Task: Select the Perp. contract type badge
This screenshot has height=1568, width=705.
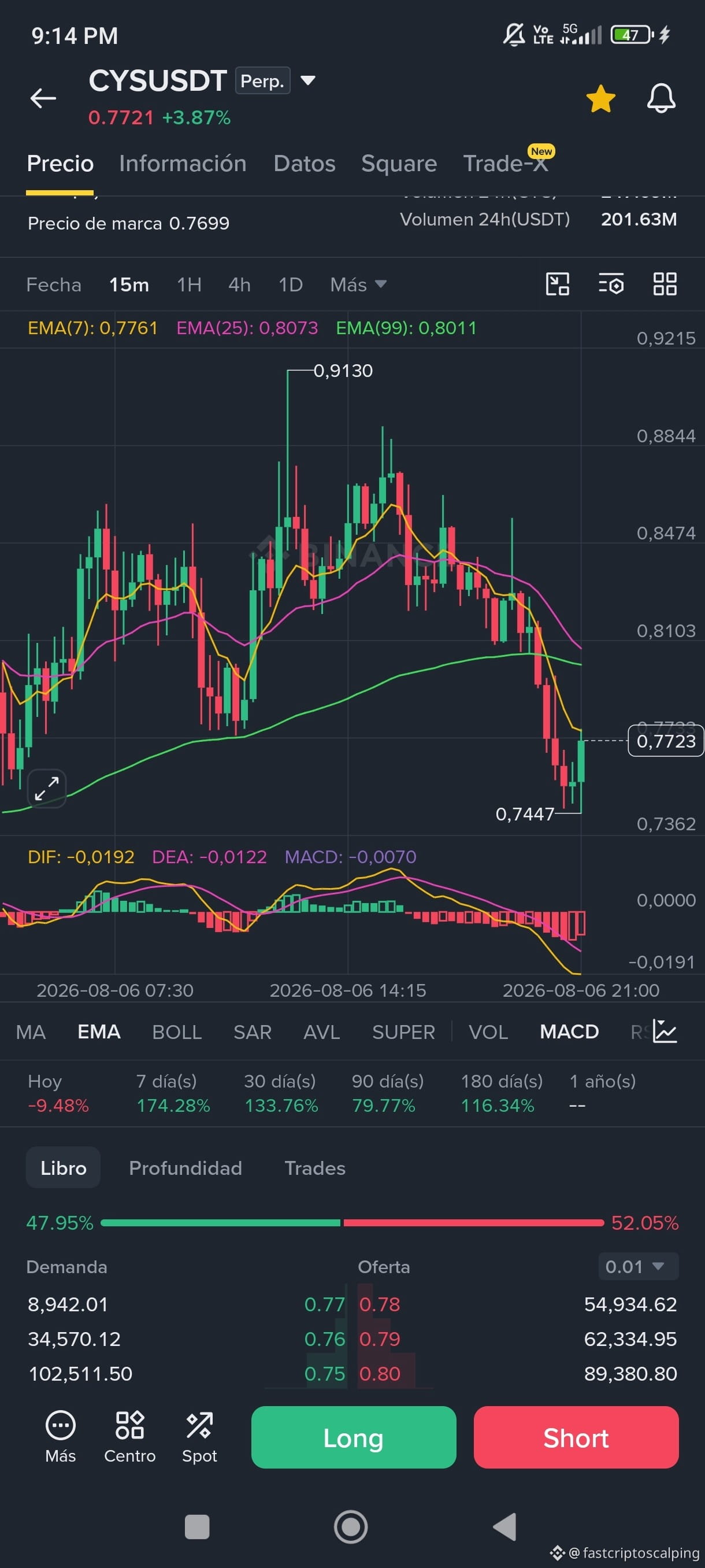Action: [x=263, y=81]
